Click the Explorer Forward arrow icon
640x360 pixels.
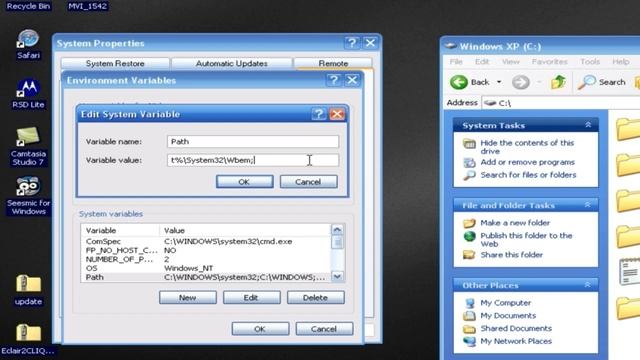[520, 82]
